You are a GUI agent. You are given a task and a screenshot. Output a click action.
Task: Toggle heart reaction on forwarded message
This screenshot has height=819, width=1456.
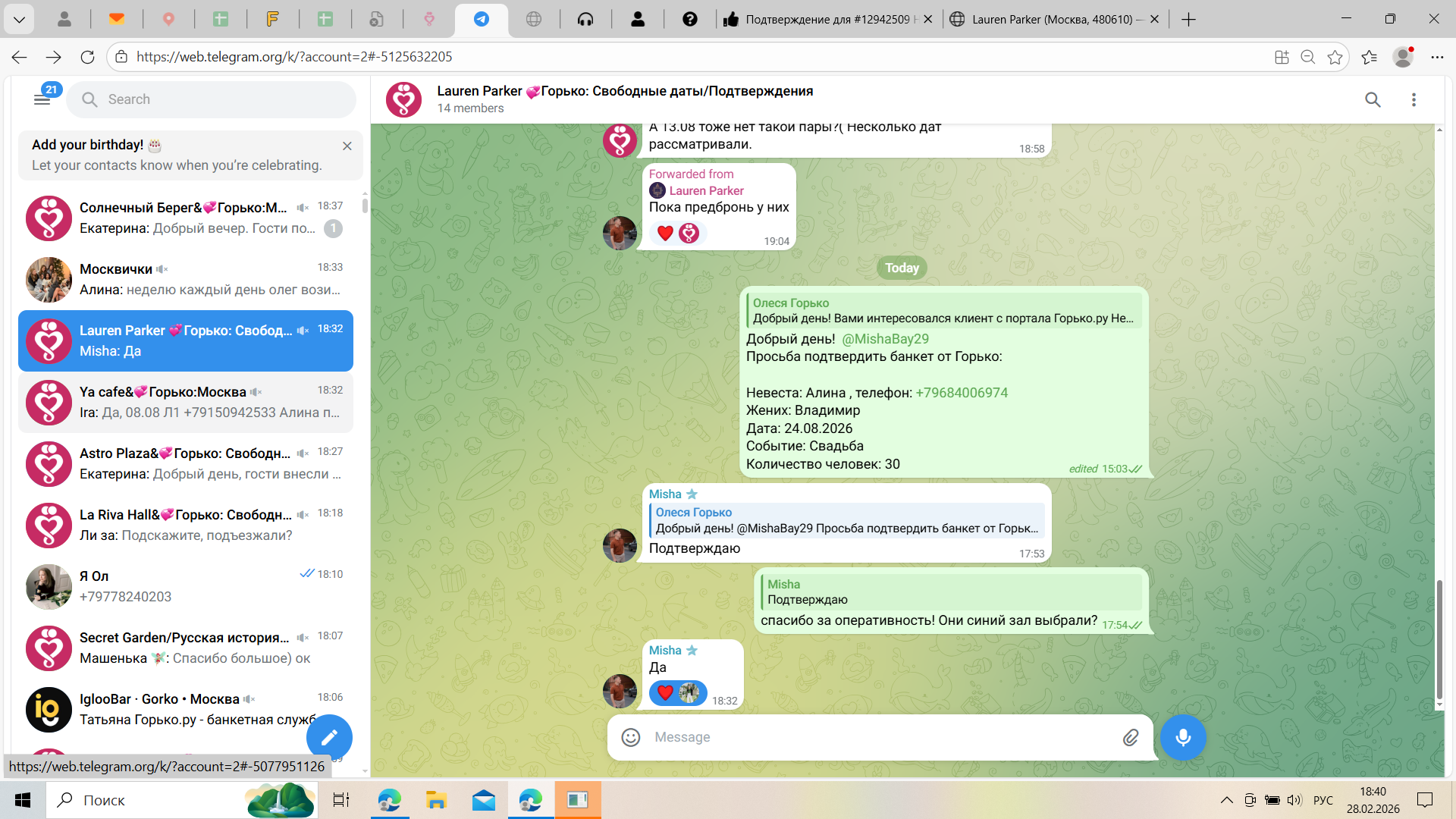pyautogui.click(x=665, y=233)
